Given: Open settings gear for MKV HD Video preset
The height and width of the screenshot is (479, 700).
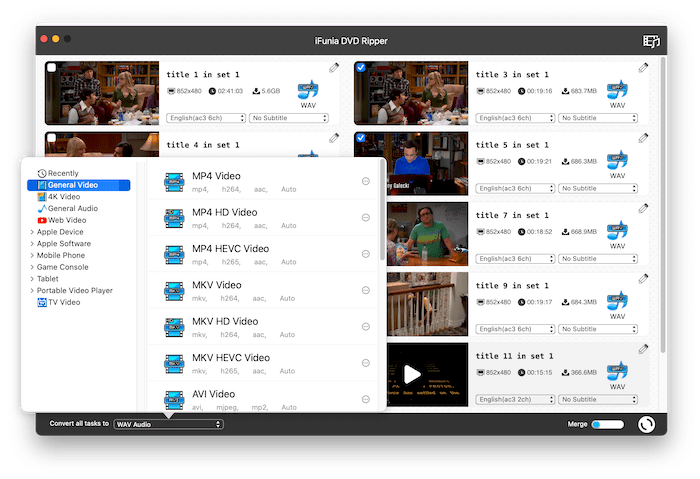Looking at the screenshot, I should [366, 328].
